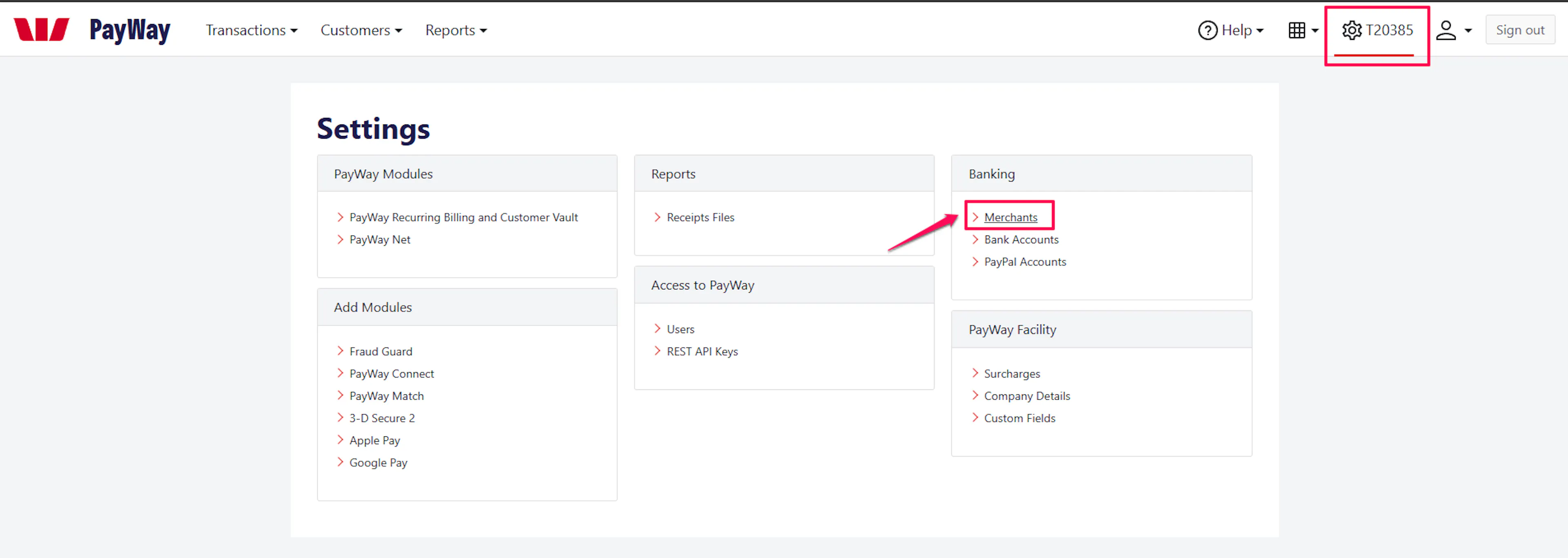
Task: Expand the Customers dropdown menu
Action: coord(361,30)
